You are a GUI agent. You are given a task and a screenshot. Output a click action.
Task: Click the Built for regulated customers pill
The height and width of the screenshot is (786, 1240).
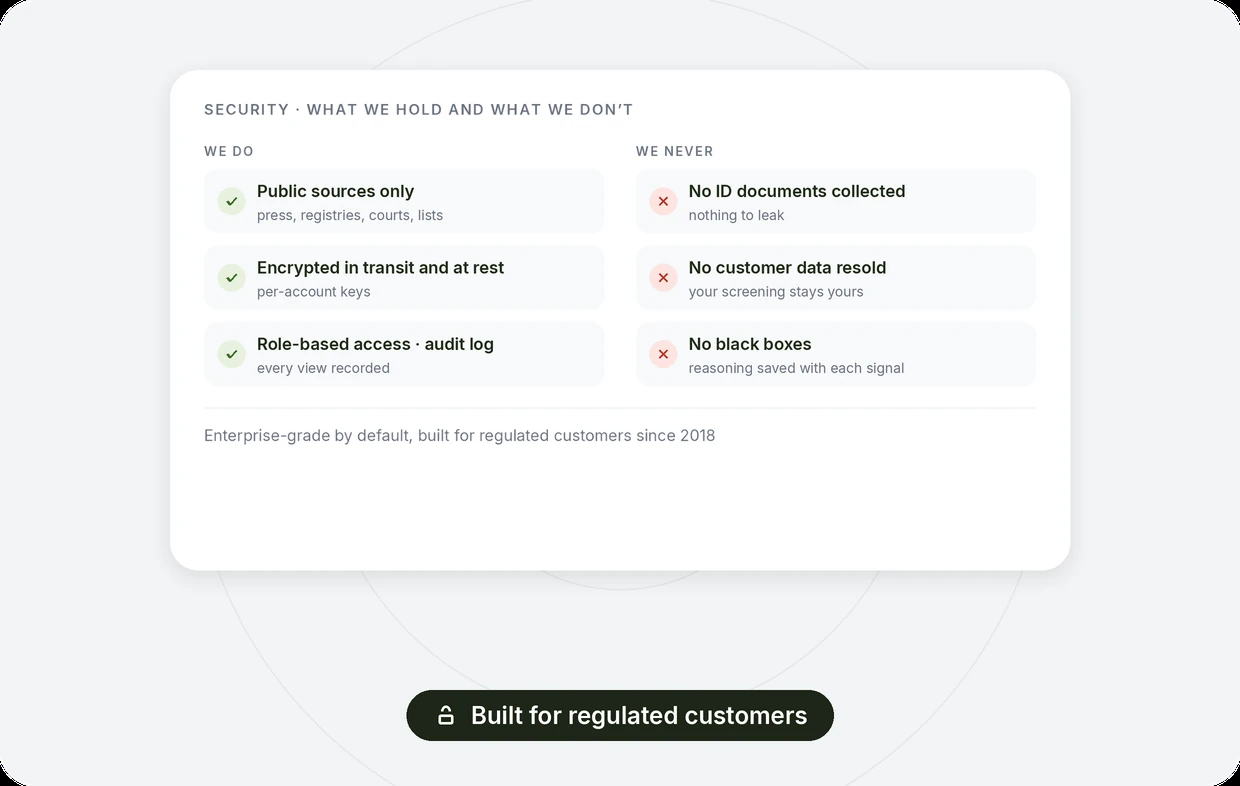point(620,715)
